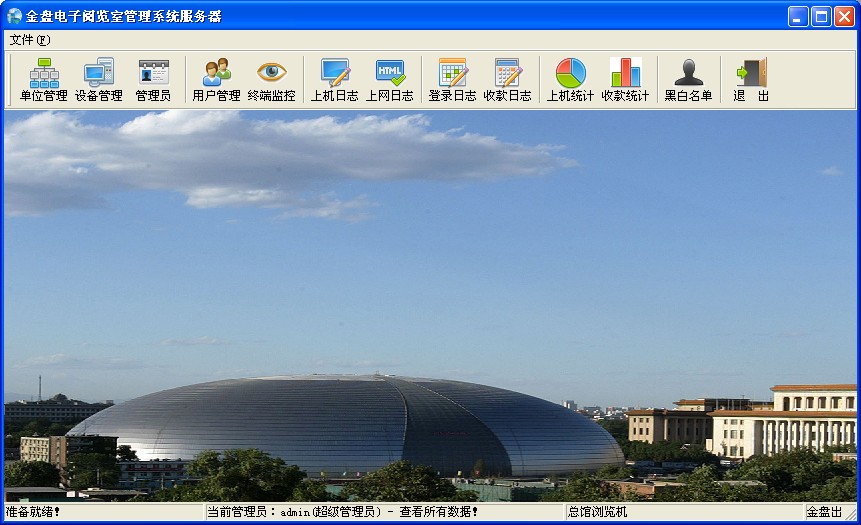Open 设备管理 device management
This screenshot has width=861, height=525.
pos(99,80)
